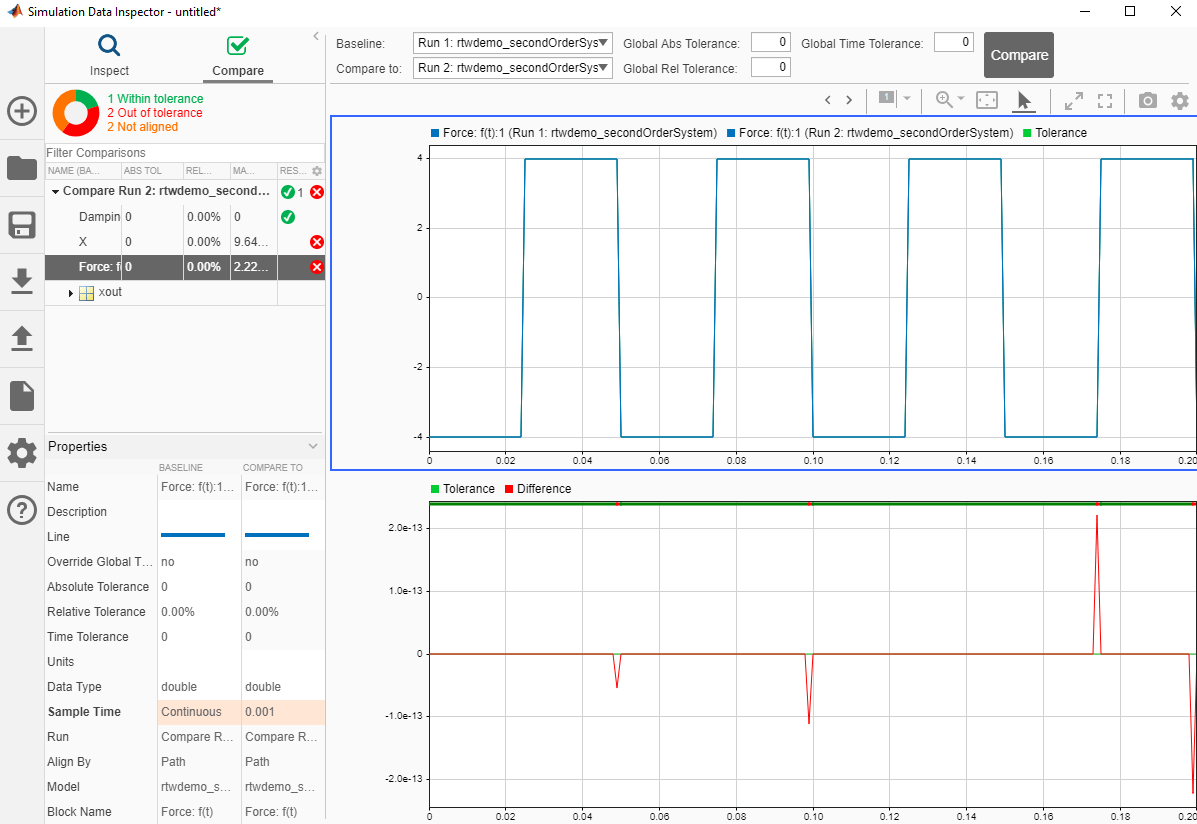The width and height of the screenshot is (1197, 824).
Task: Open the Help question mark icon
Action: click(x=22, y=510)
